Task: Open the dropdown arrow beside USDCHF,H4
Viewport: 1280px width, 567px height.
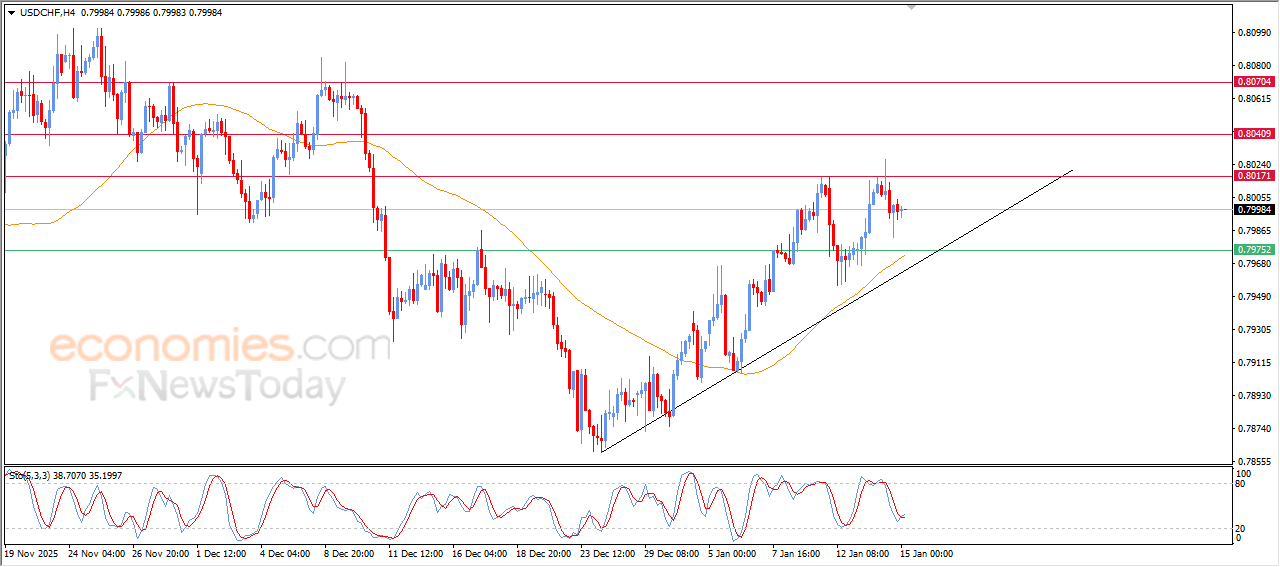Action: [11, 12]
